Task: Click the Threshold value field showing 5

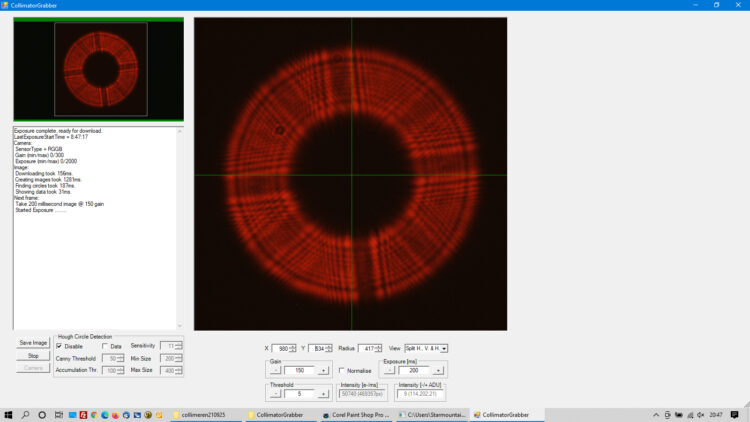Action: (x=299, y=394)
